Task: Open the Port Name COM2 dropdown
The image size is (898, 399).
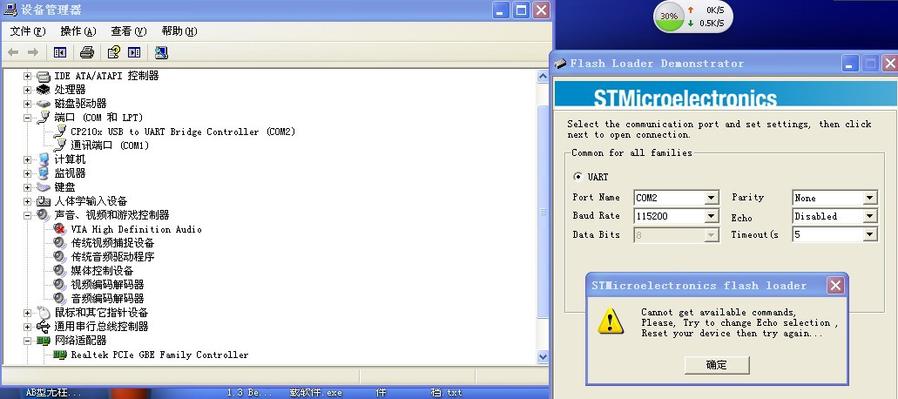Action: pyautogui.click(x=711, y=198)
